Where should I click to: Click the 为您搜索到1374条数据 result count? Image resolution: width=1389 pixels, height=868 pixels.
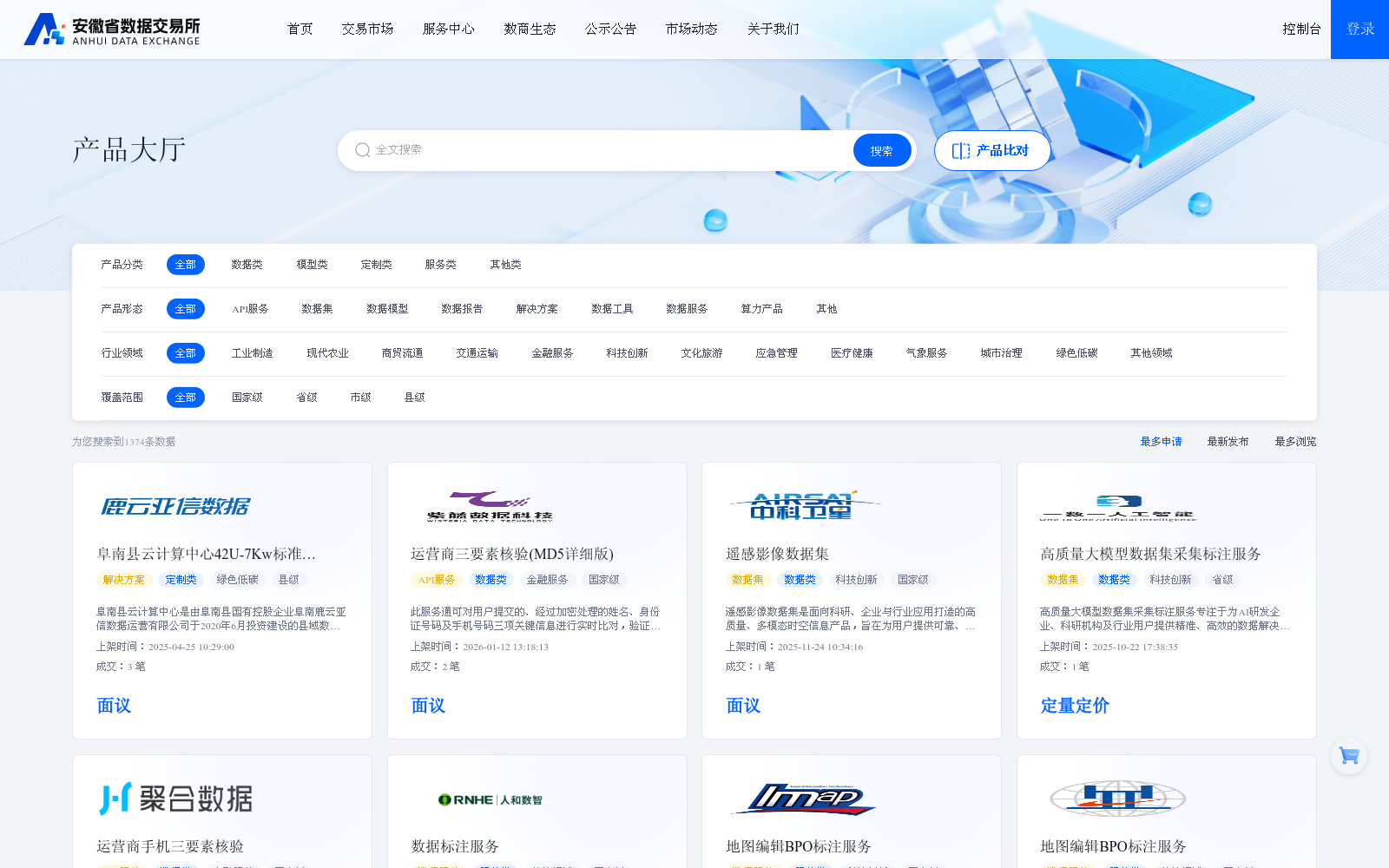[123, 442]
